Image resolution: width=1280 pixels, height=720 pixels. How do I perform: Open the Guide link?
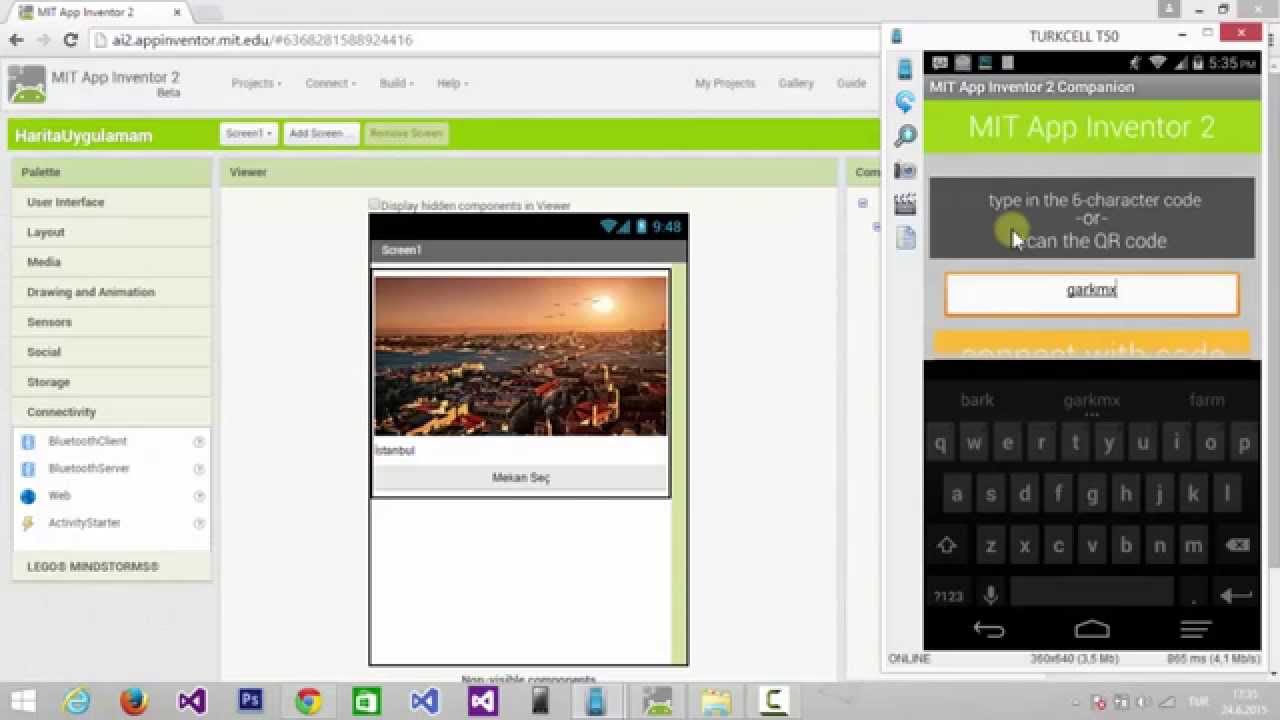(x=851, y=84)
